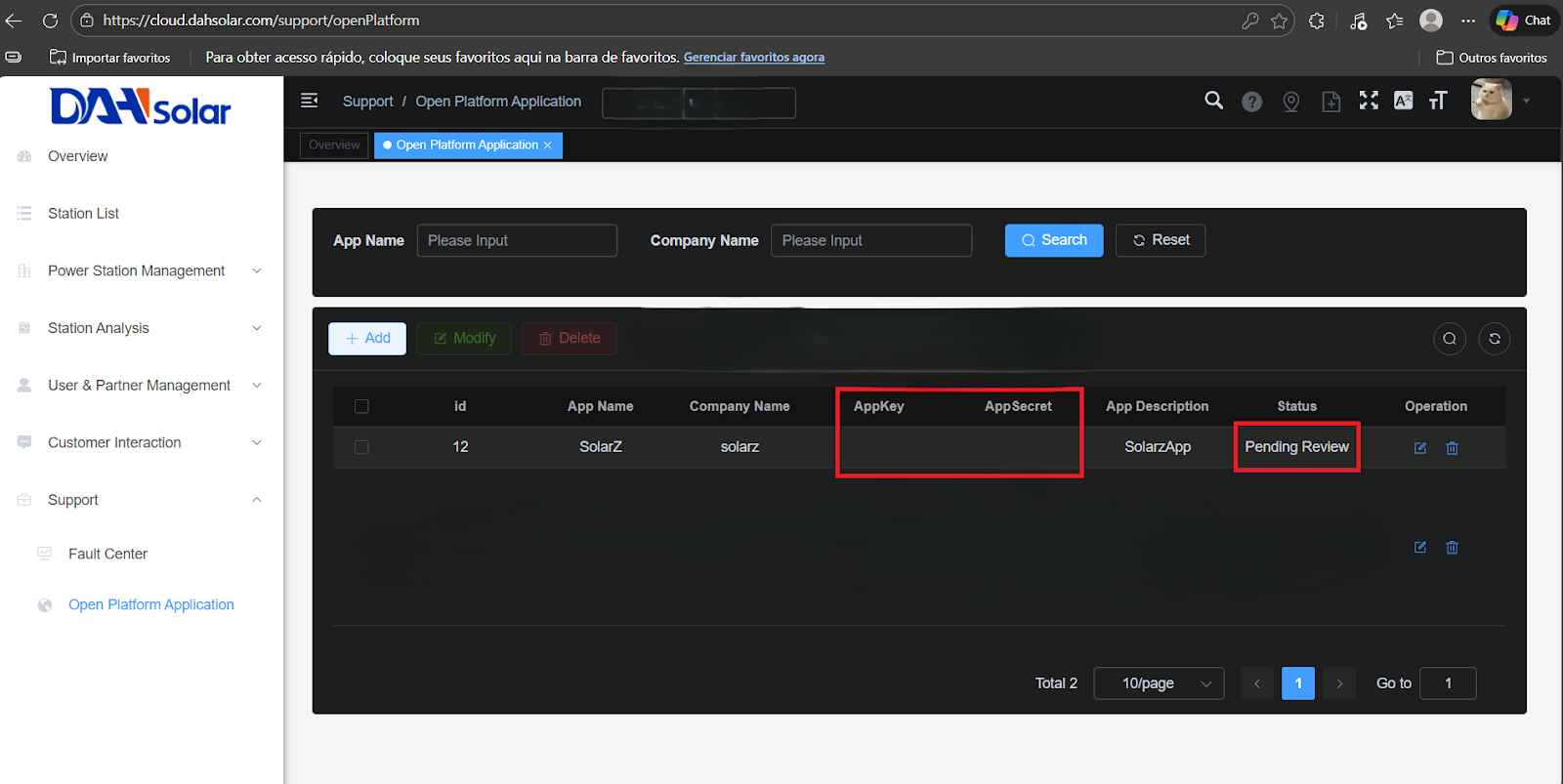The height and width of the screenshot is (784, 1563).
Task: Open Fault Center in the sidebar
Action: (x=107, y=554)
